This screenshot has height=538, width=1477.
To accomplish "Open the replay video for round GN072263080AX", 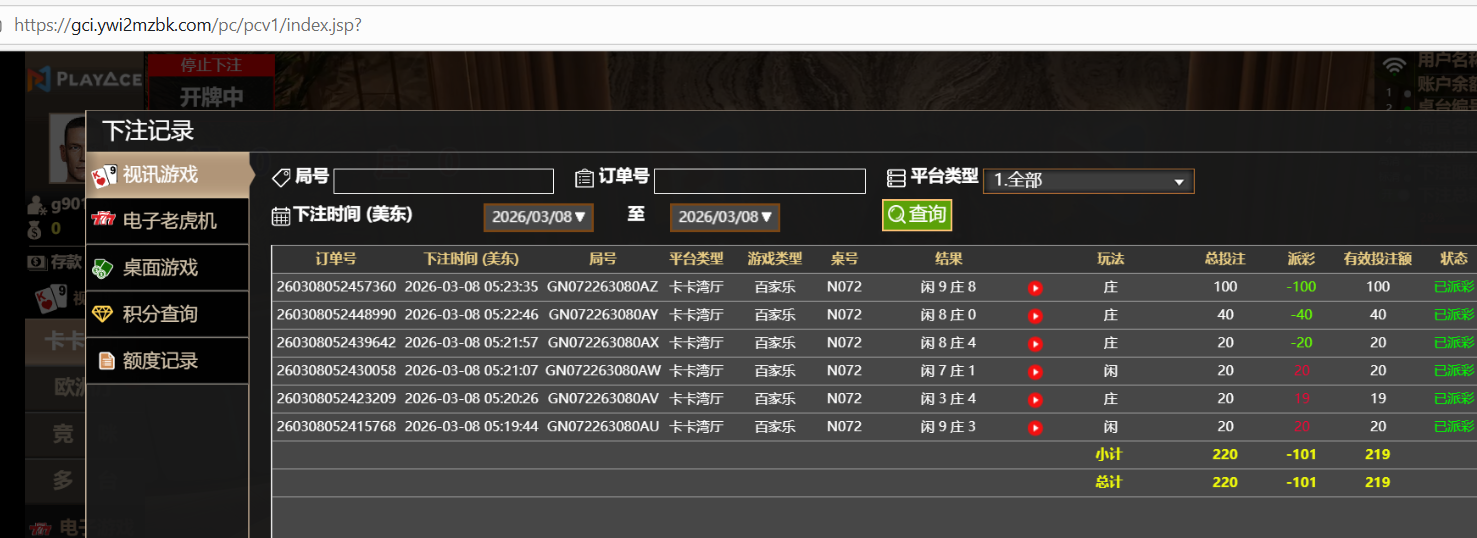I will tap(1035, 344).
